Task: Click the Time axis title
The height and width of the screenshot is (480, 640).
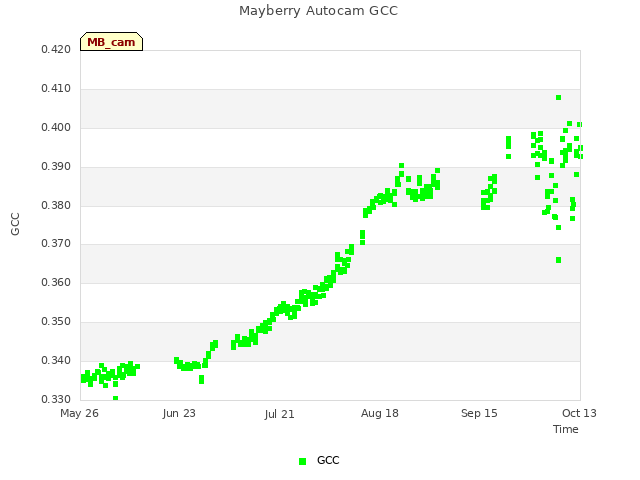Action: 566,429
